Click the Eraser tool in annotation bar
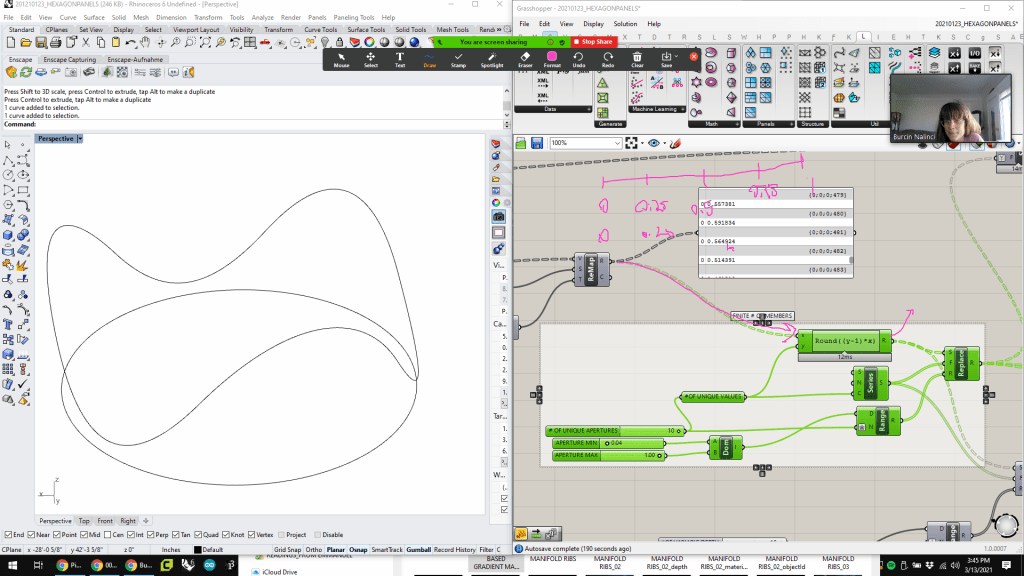Viewport: 1024px width, 576px height. click(x=525, y=59)
